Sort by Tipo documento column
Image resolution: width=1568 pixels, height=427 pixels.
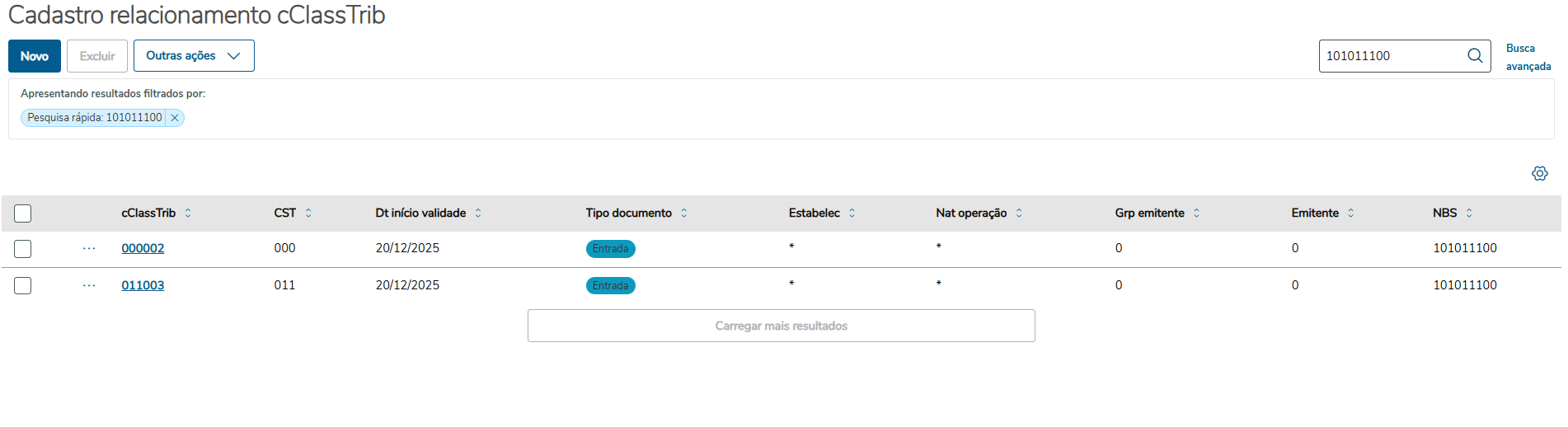(x=683, y=213)
